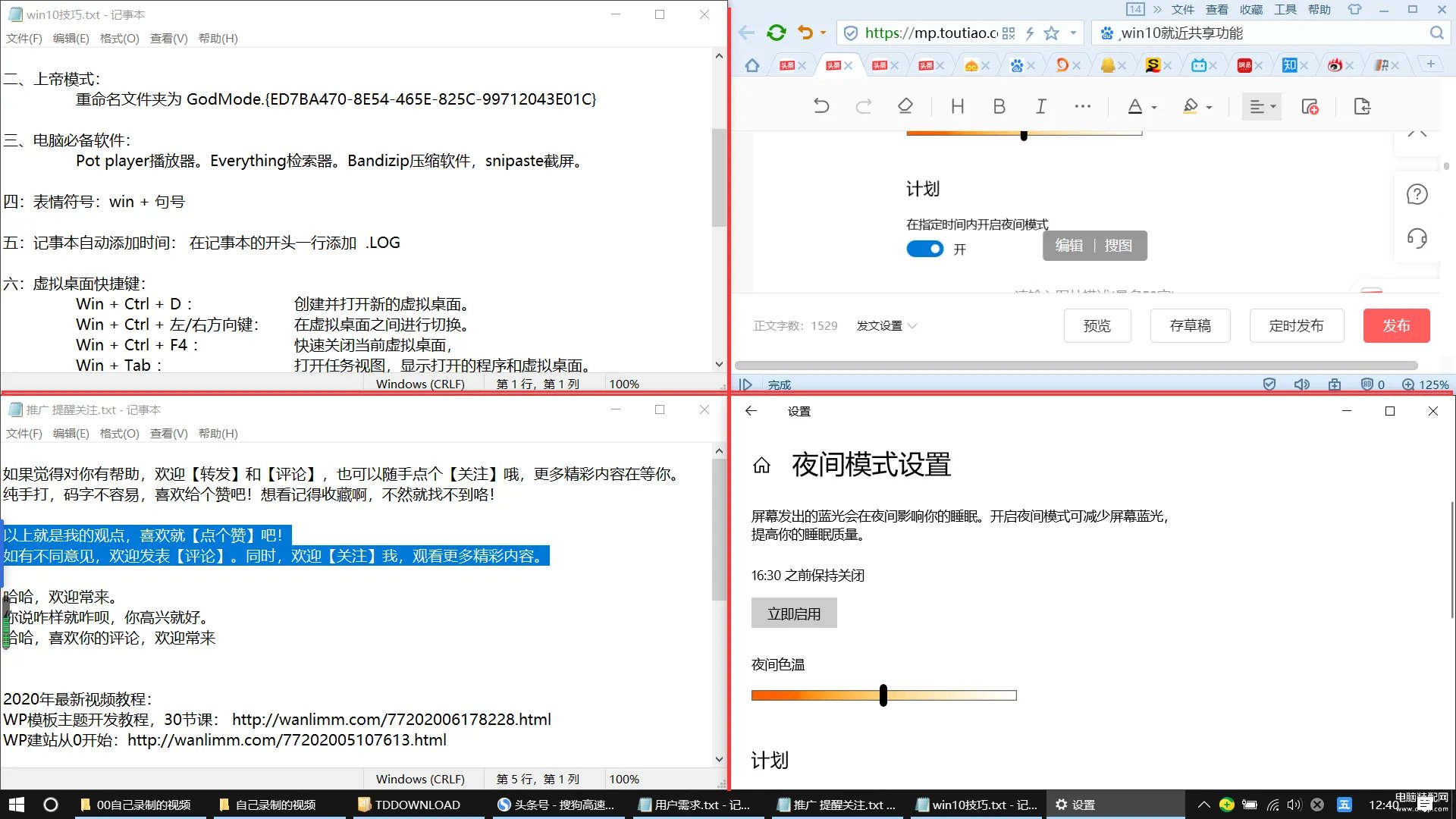Apply a heading with the H icon
Viewport: 1456px width, 819px height.
click(956, 106)
